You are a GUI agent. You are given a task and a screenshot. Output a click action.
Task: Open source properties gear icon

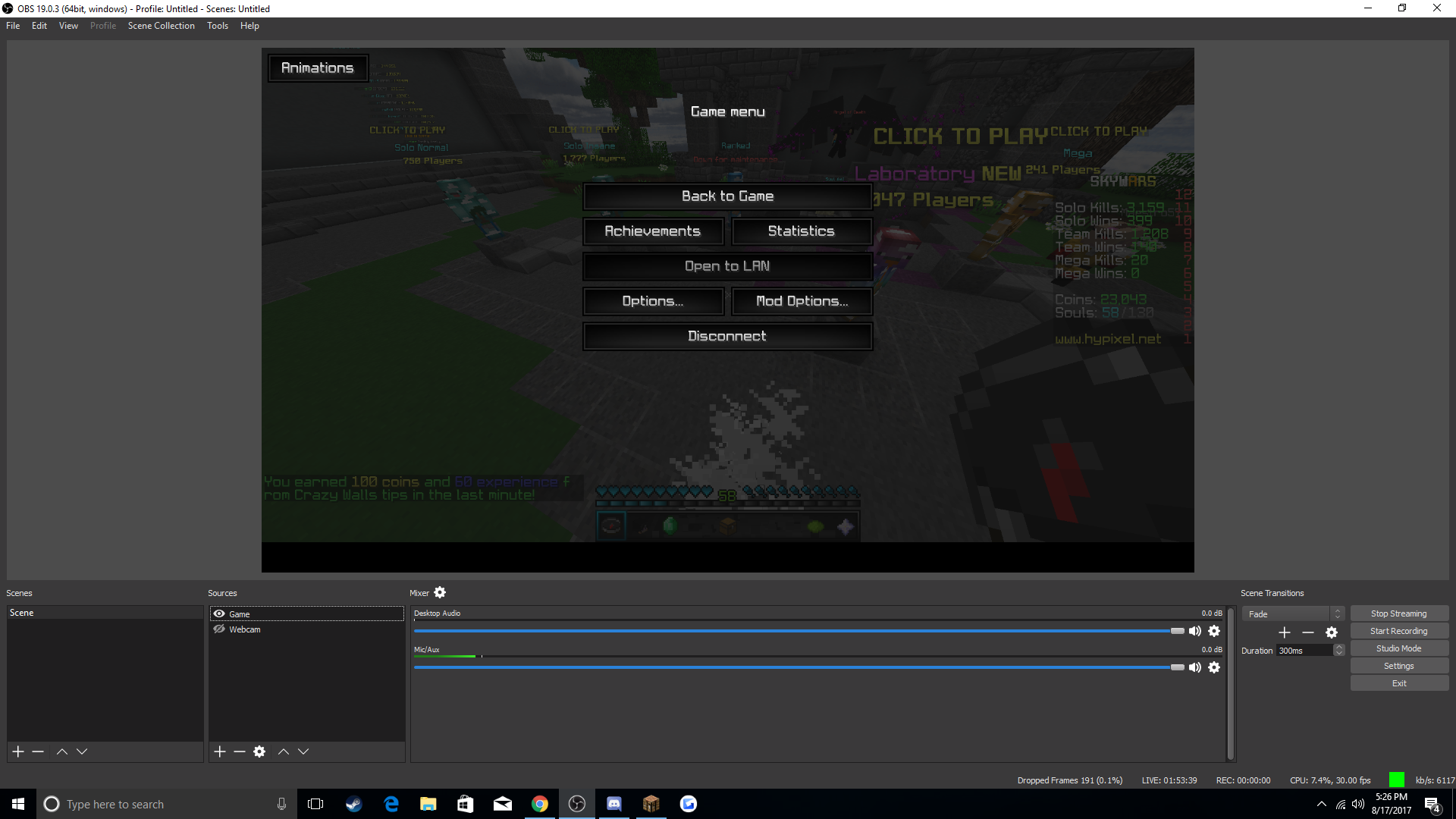tap(259, 752)
